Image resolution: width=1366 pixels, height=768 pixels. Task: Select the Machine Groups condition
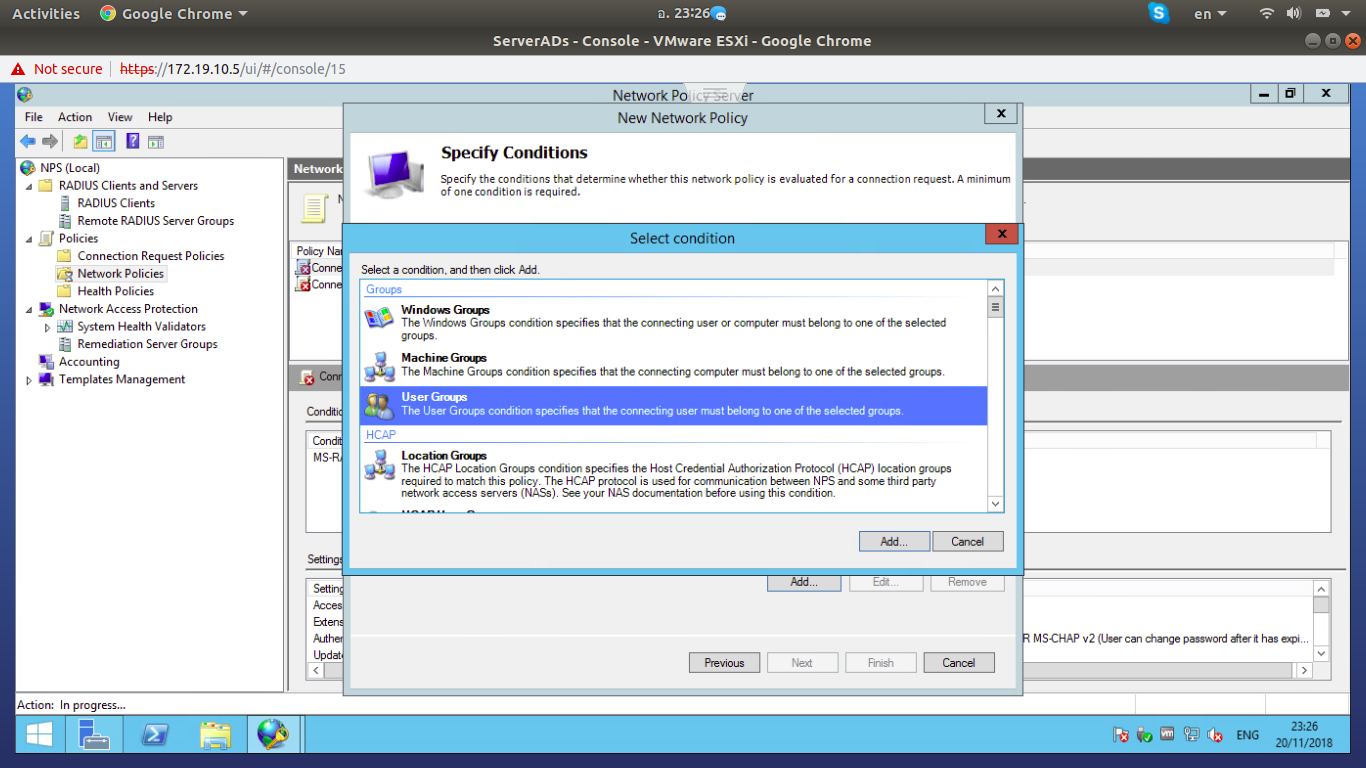tap(674, 365)
